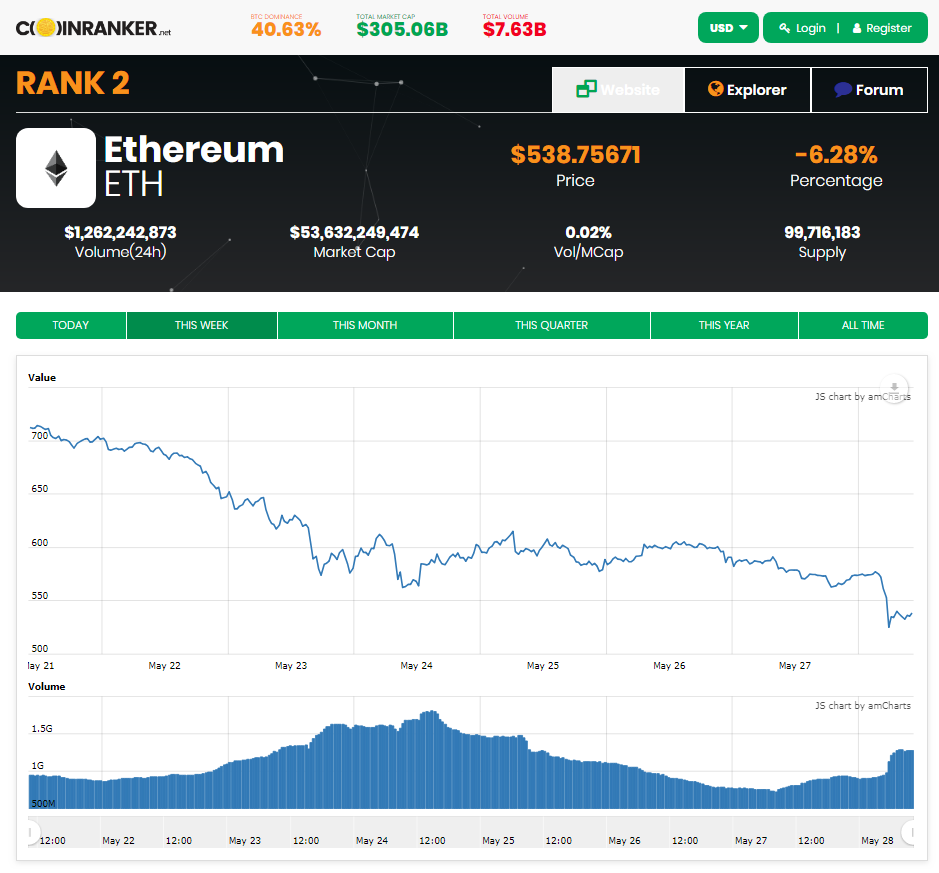939x873 pixels.
Task: Open the Coinranker home logo
Action: coord(93,28)
